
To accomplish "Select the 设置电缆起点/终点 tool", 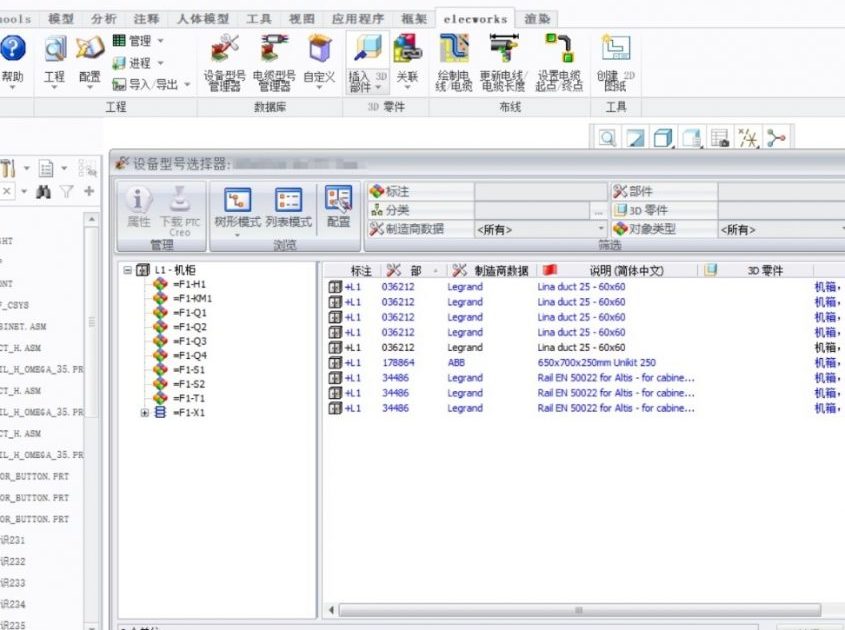I will click(x=559, y=62).
